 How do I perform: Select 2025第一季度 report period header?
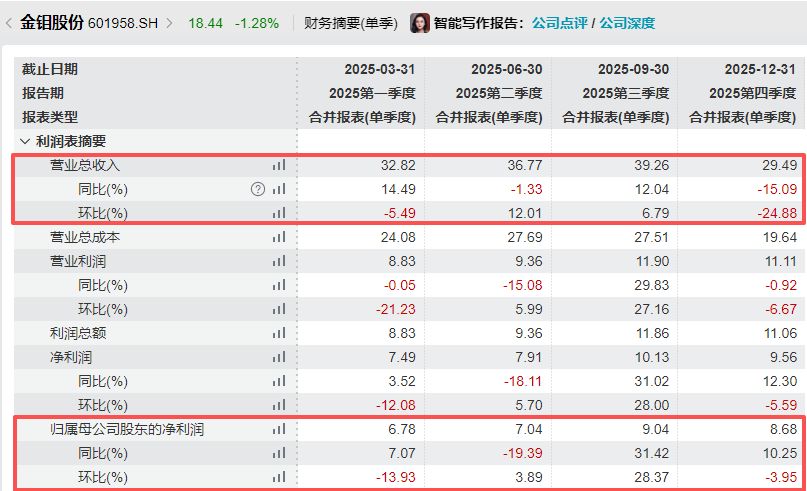(372, 93)
